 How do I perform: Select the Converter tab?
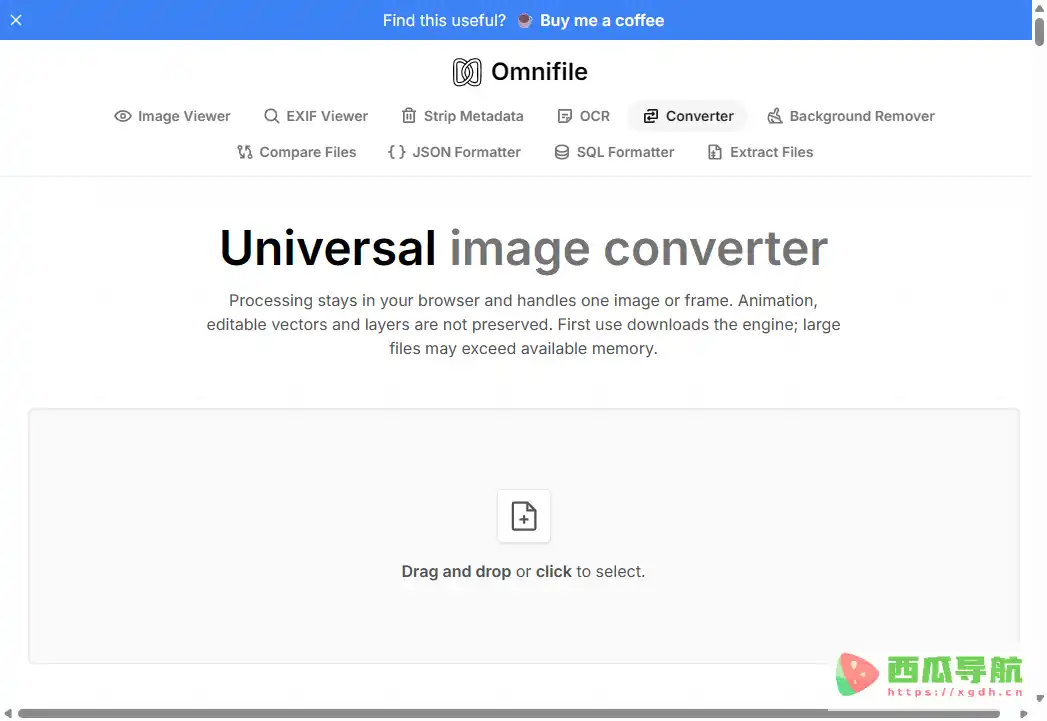point(688,116)
